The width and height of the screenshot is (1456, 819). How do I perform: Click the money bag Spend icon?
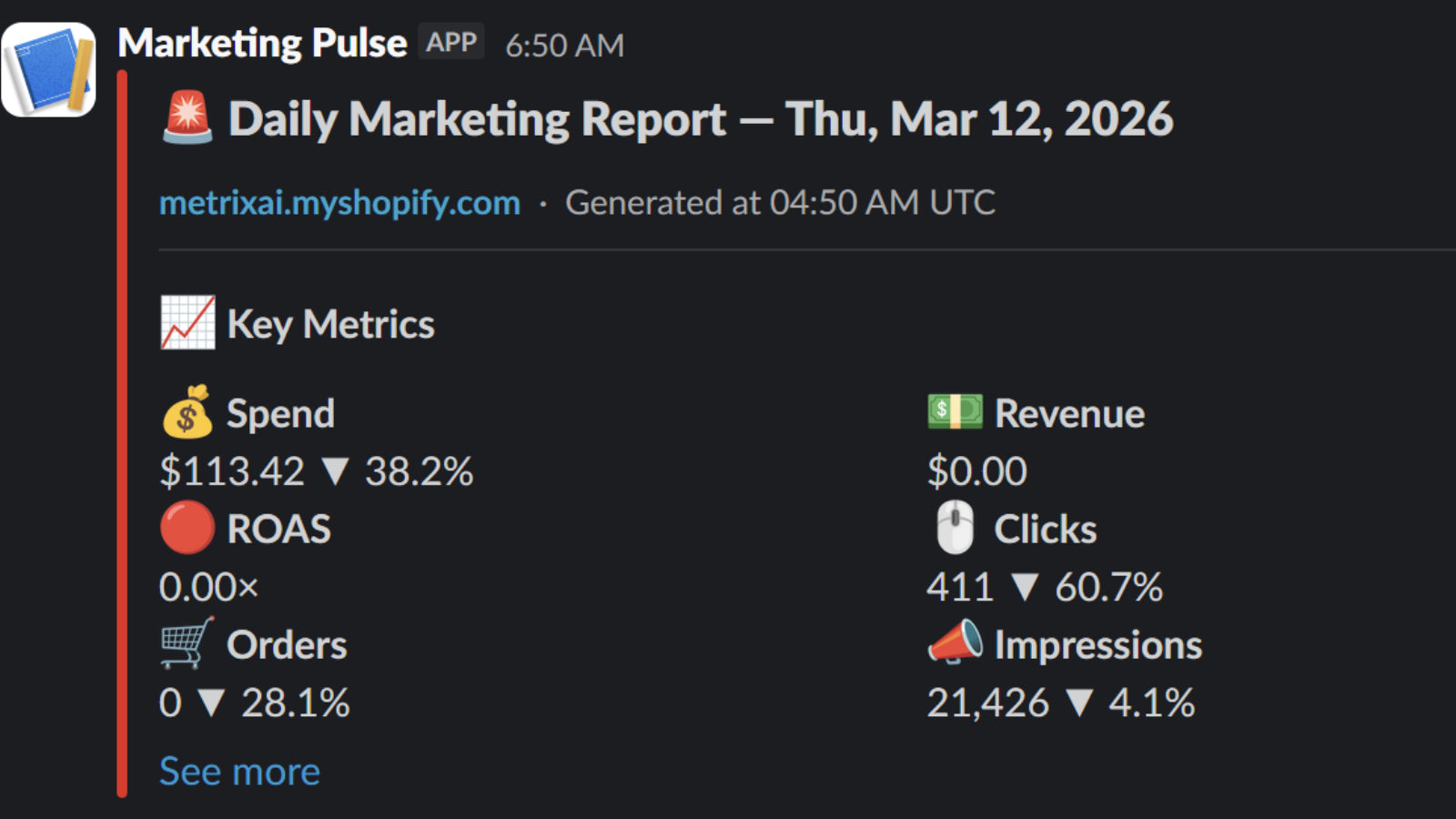[x=187, y=412]
